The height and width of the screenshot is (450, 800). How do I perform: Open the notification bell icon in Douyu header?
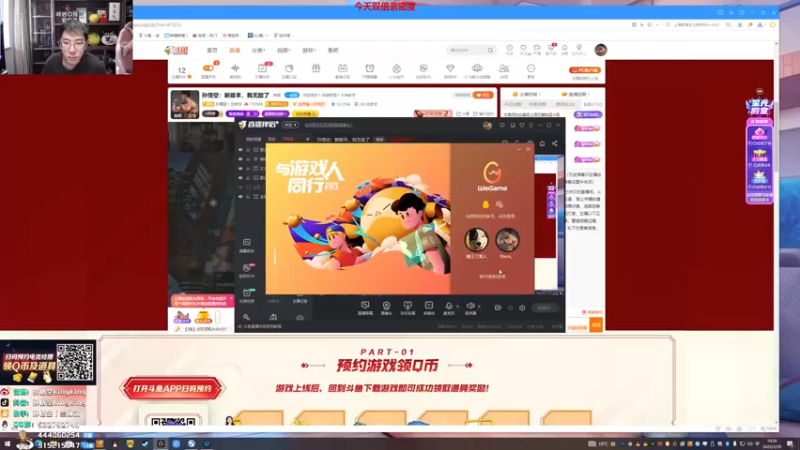click(x=564, y=48)
